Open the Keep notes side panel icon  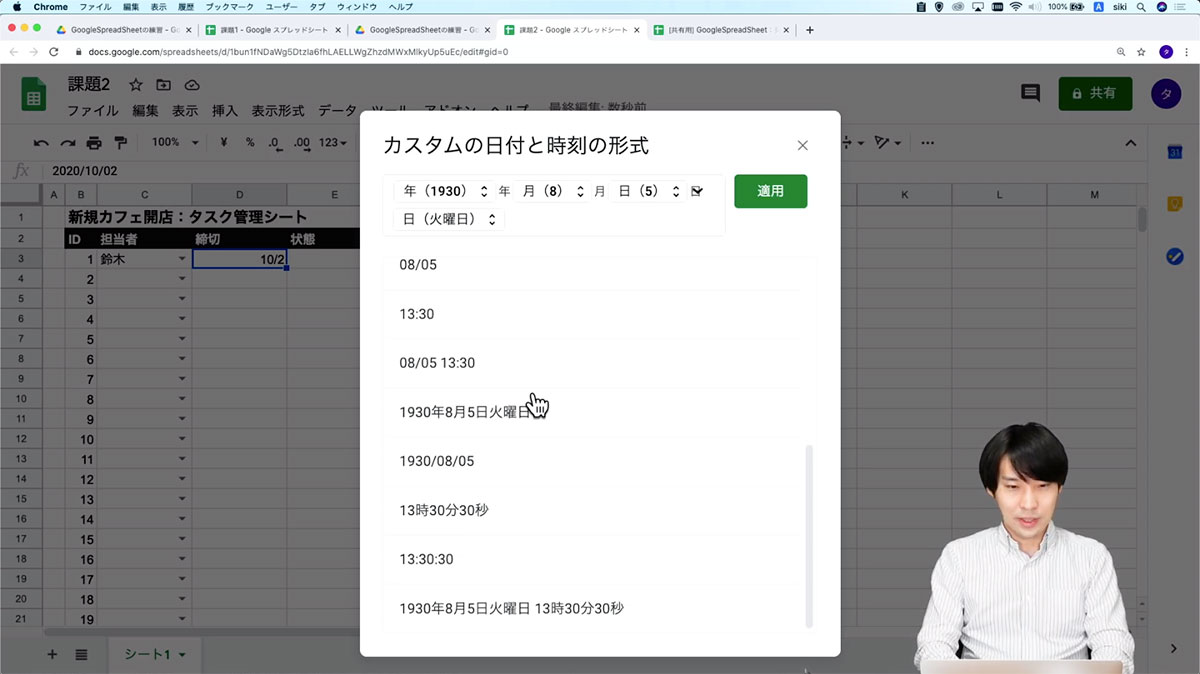1176,204
